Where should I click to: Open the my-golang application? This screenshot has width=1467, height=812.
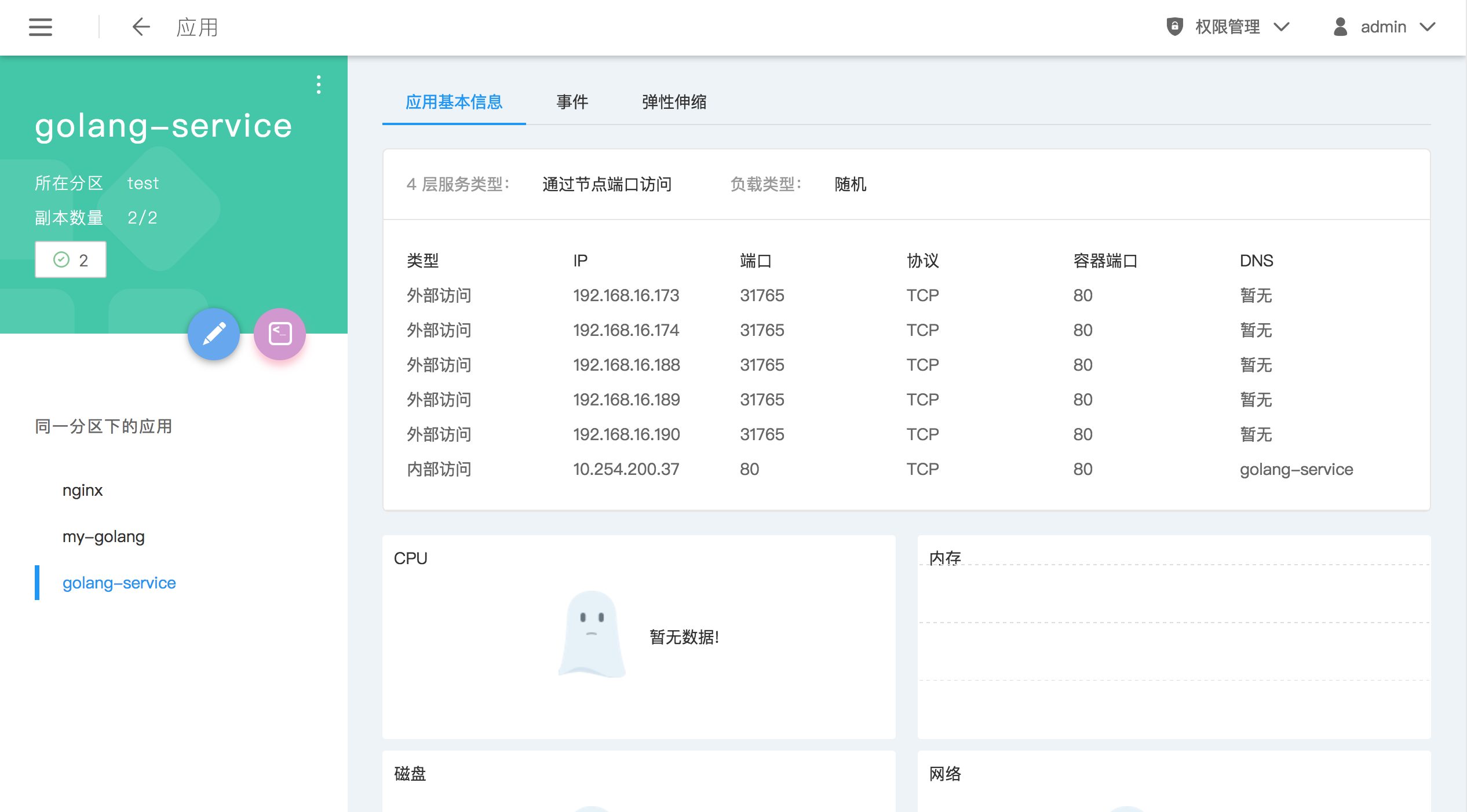point(104,537)
